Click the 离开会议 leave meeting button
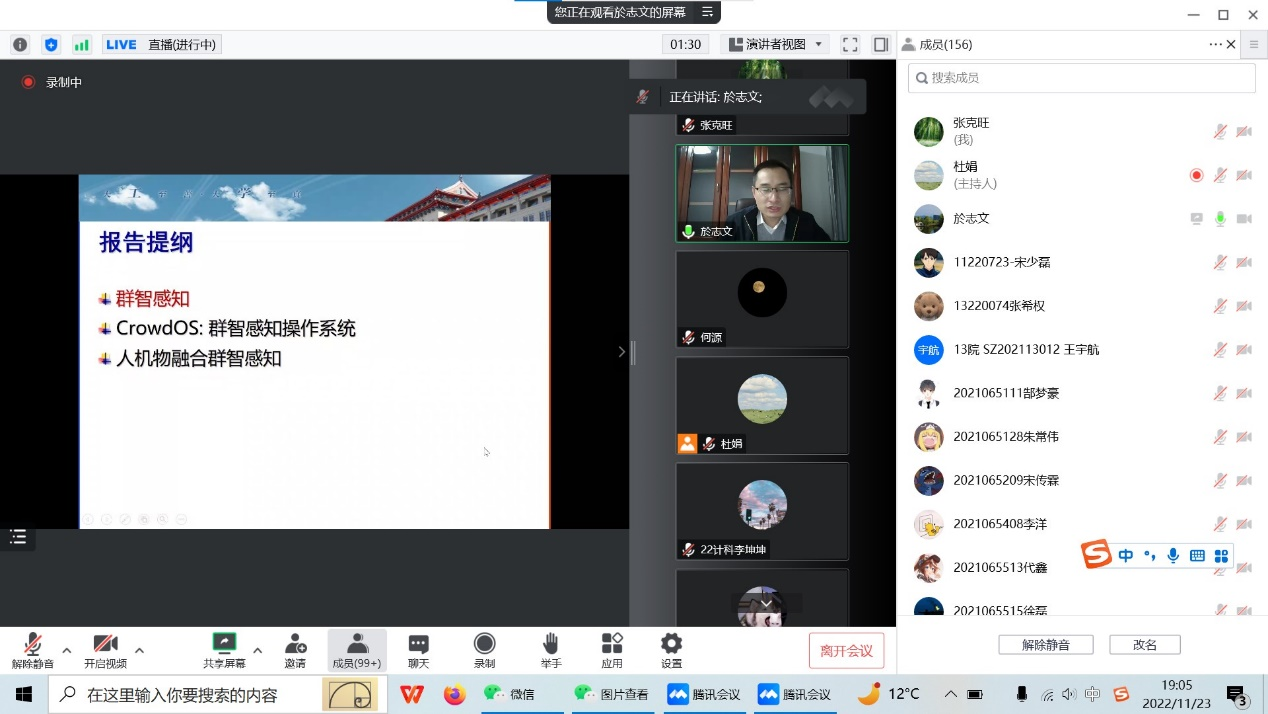1268x714 pixels. [x=846, y=651]
